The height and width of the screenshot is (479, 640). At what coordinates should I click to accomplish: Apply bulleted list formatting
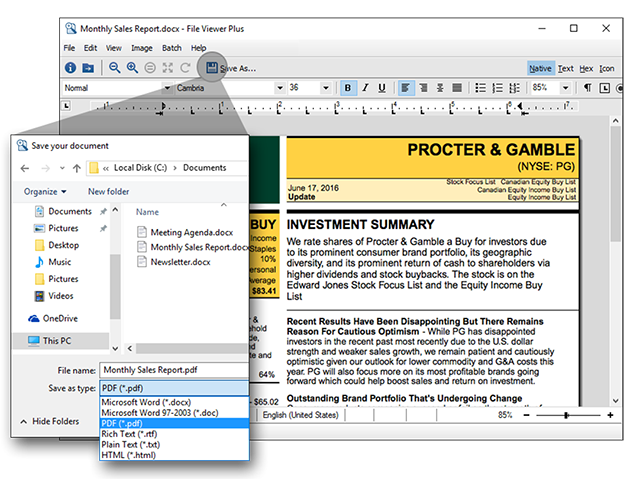tap(481, 88)
